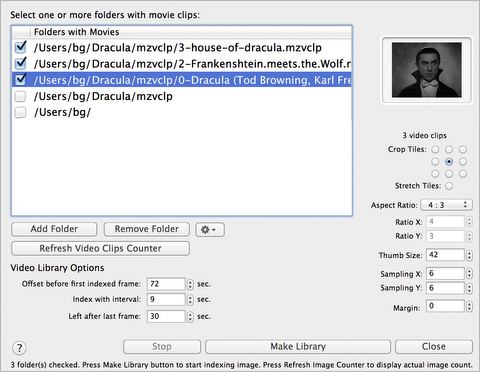Click the Dracula preview thumbnail
Screen dimensions: 480x372
[427, 70]
